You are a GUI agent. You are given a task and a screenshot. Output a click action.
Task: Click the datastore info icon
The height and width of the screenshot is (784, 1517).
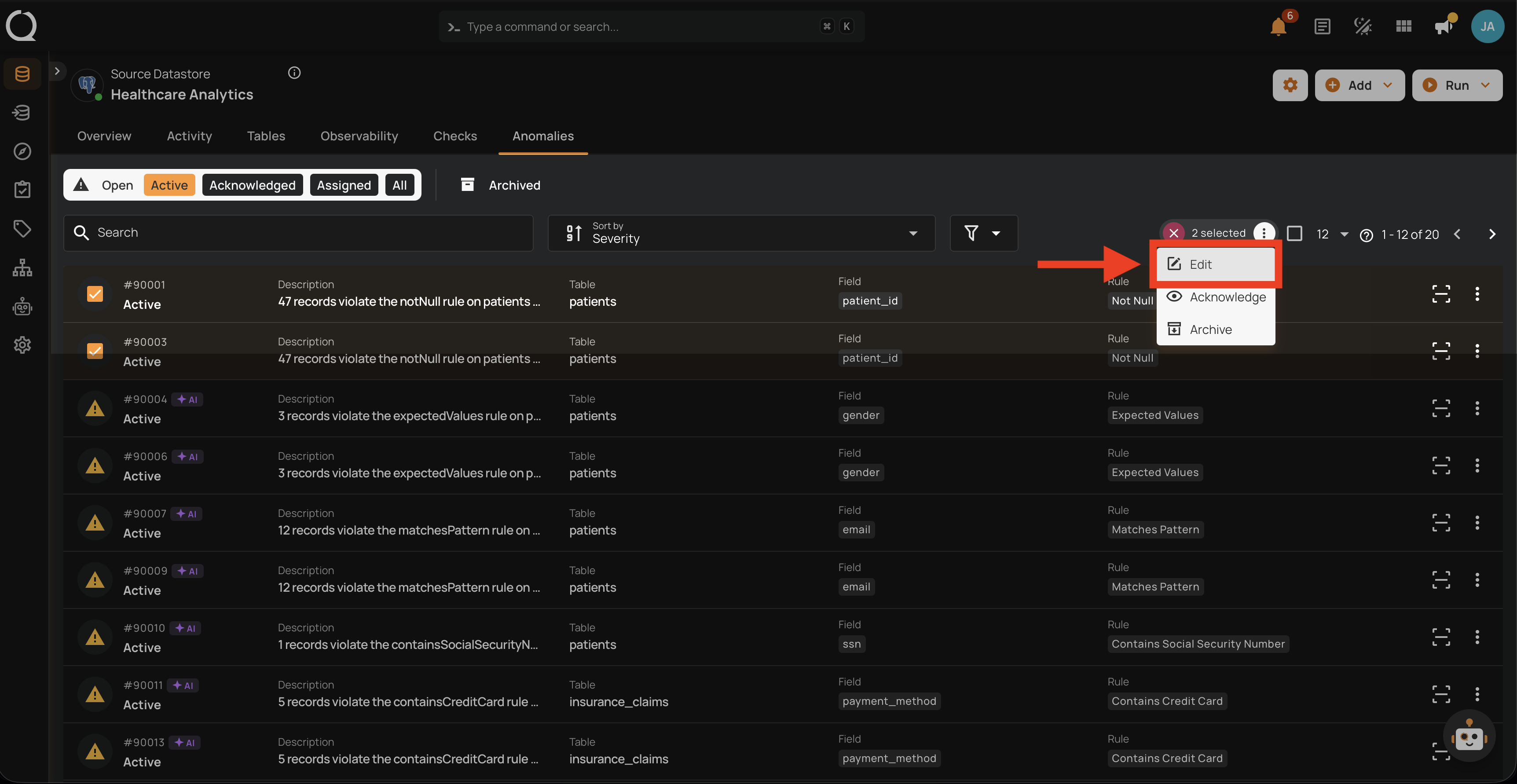(x=294, y=73)
